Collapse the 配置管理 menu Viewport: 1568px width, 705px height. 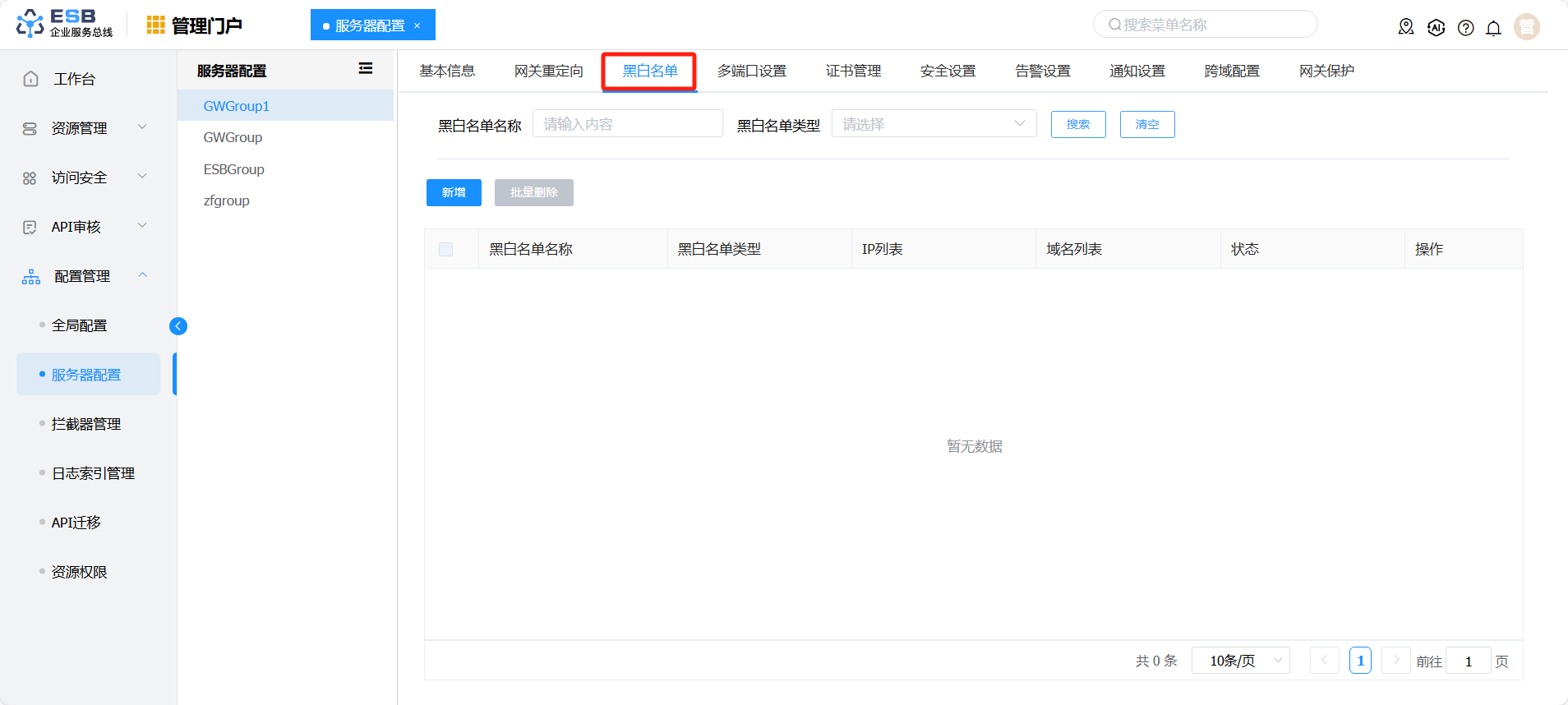85,276
